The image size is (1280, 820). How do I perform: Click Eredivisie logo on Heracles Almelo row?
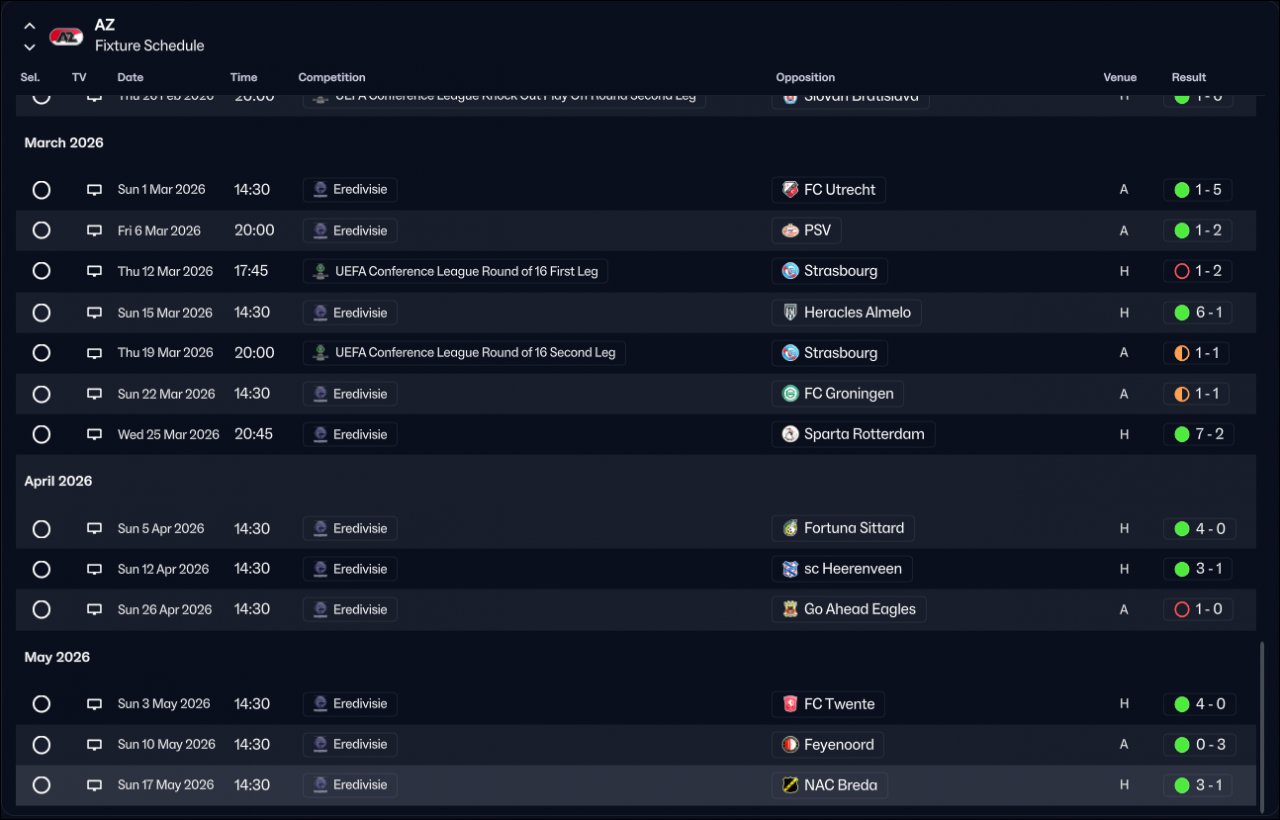[x=320, y=312]
